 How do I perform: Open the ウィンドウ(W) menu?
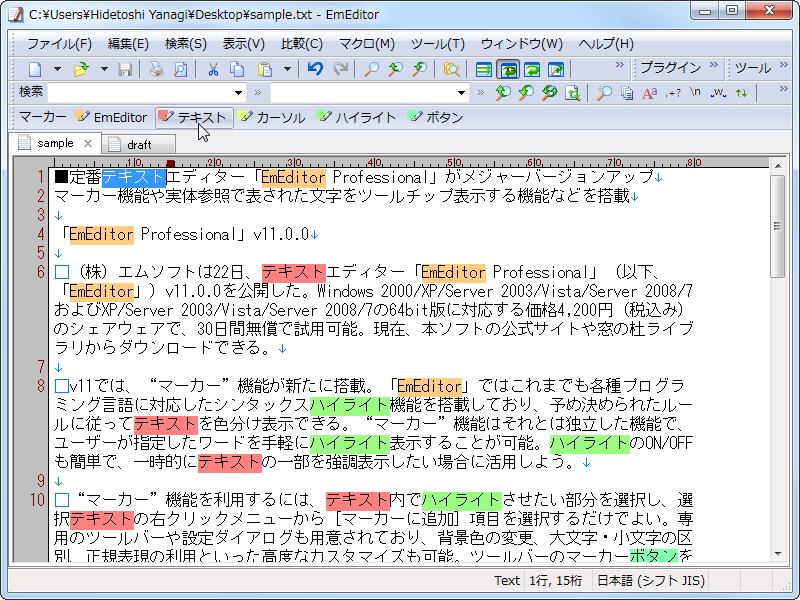(521, 44)
